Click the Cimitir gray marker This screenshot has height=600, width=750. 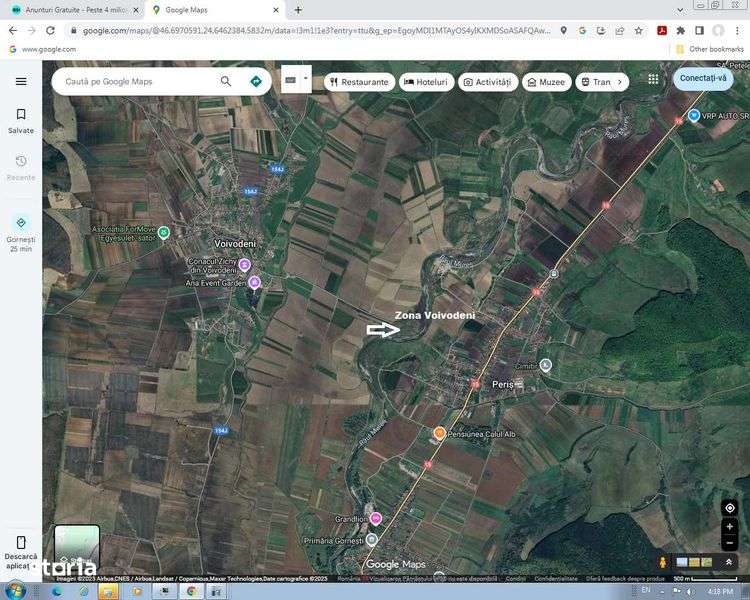[545, 365]
